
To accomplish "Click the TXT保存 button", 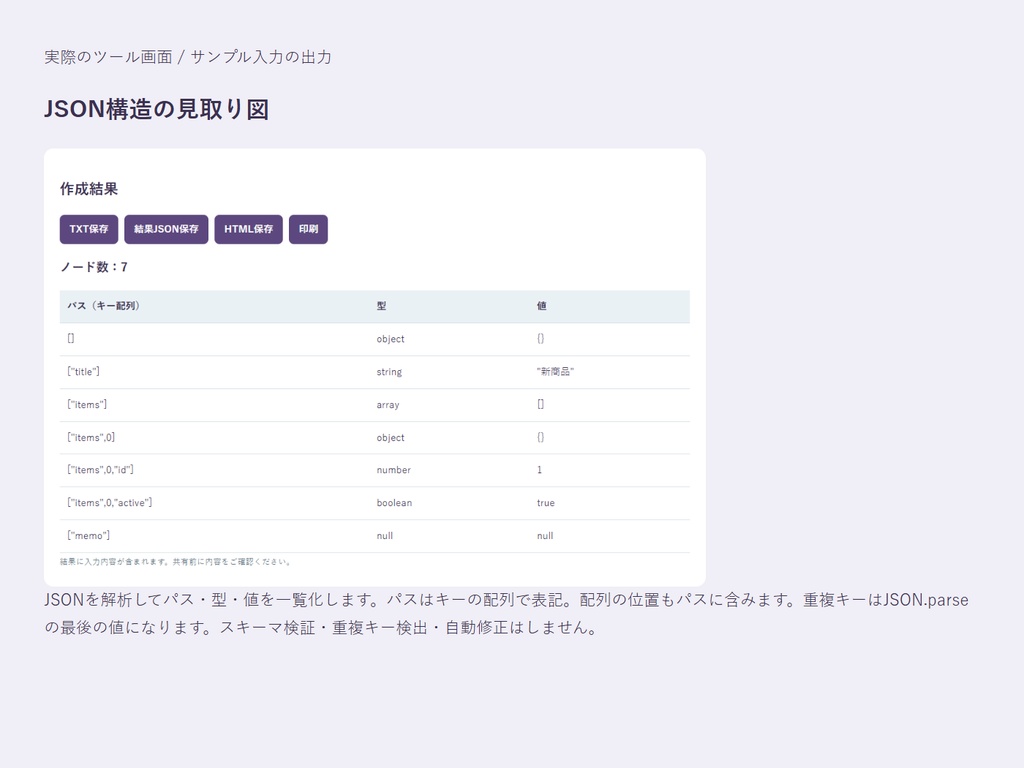I will (x=89, y=229).
